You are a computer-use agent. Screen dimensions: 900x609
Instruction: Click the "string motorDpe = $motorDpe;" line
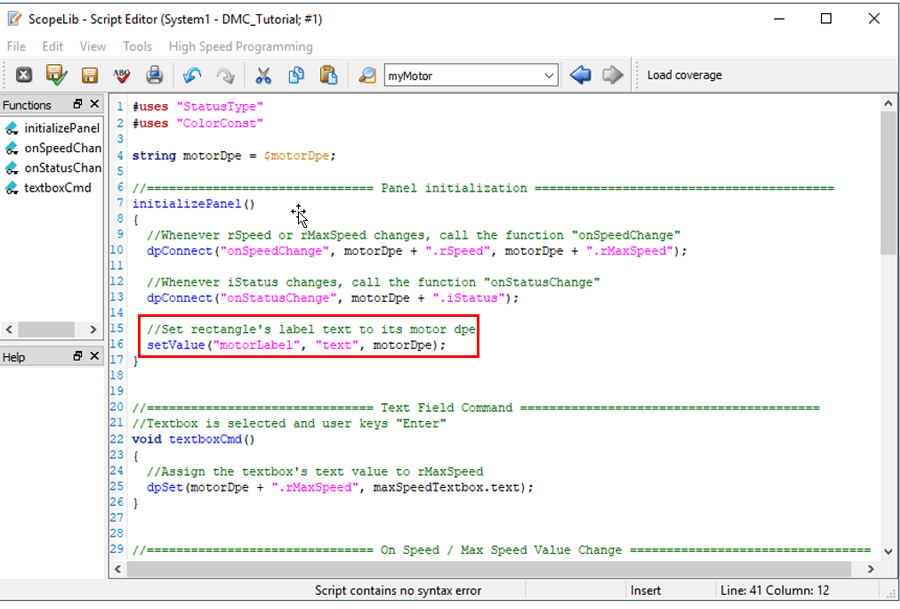(x=234, y=156)
